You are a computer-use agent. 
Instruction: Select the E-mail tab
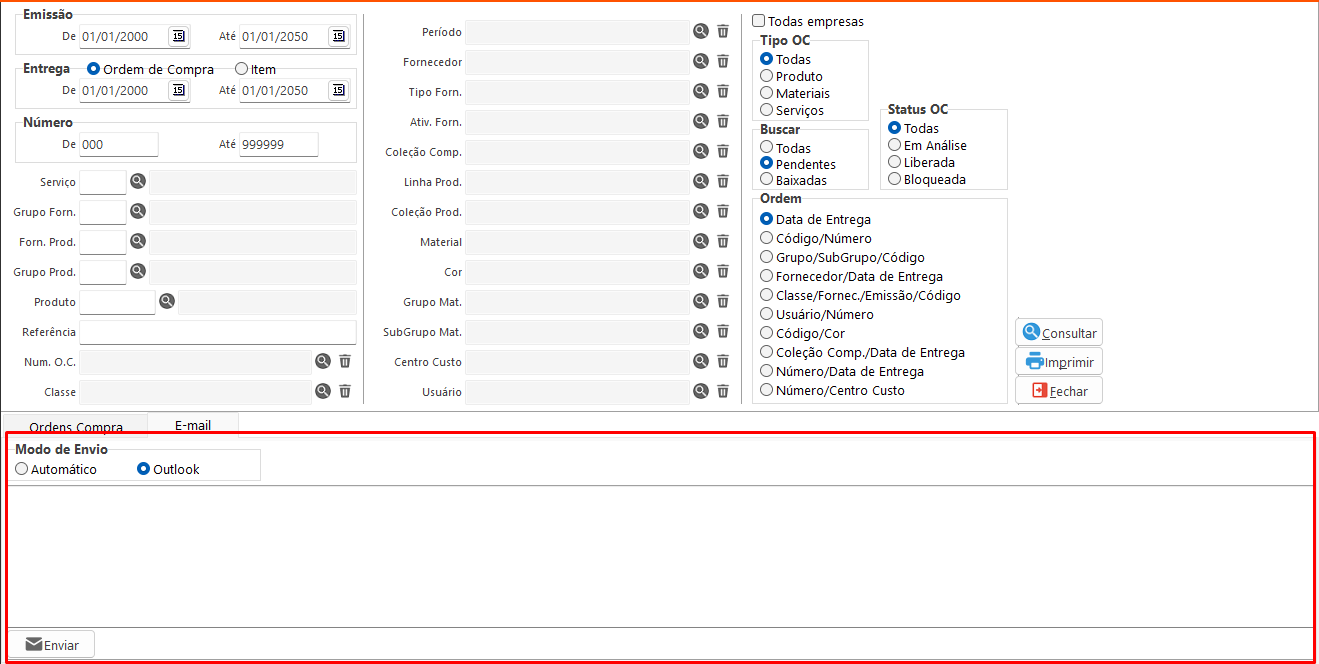pos(193,425)
